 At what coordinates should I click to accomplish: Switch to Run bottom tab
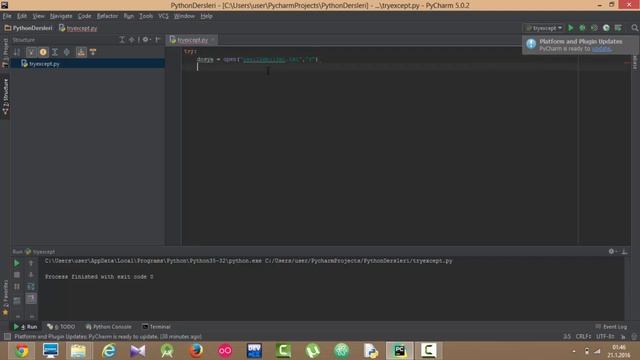(x=25, y=327)
